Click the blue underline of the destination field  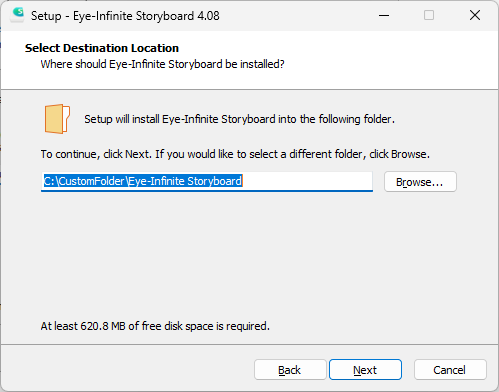pos(207,191)
